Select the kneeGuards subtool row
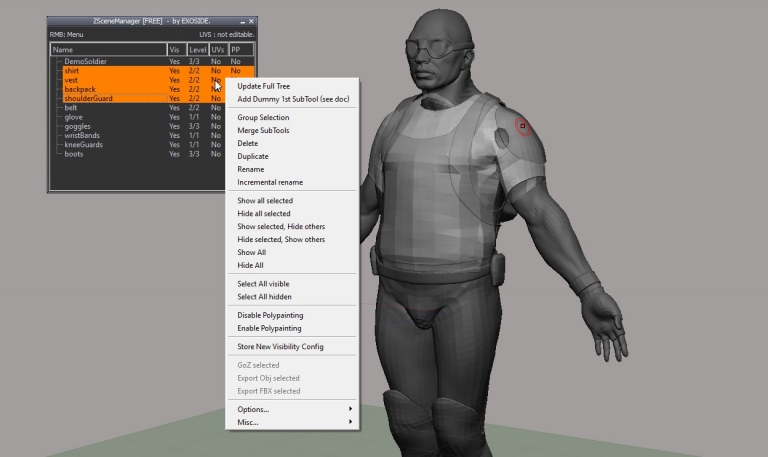 83,145
